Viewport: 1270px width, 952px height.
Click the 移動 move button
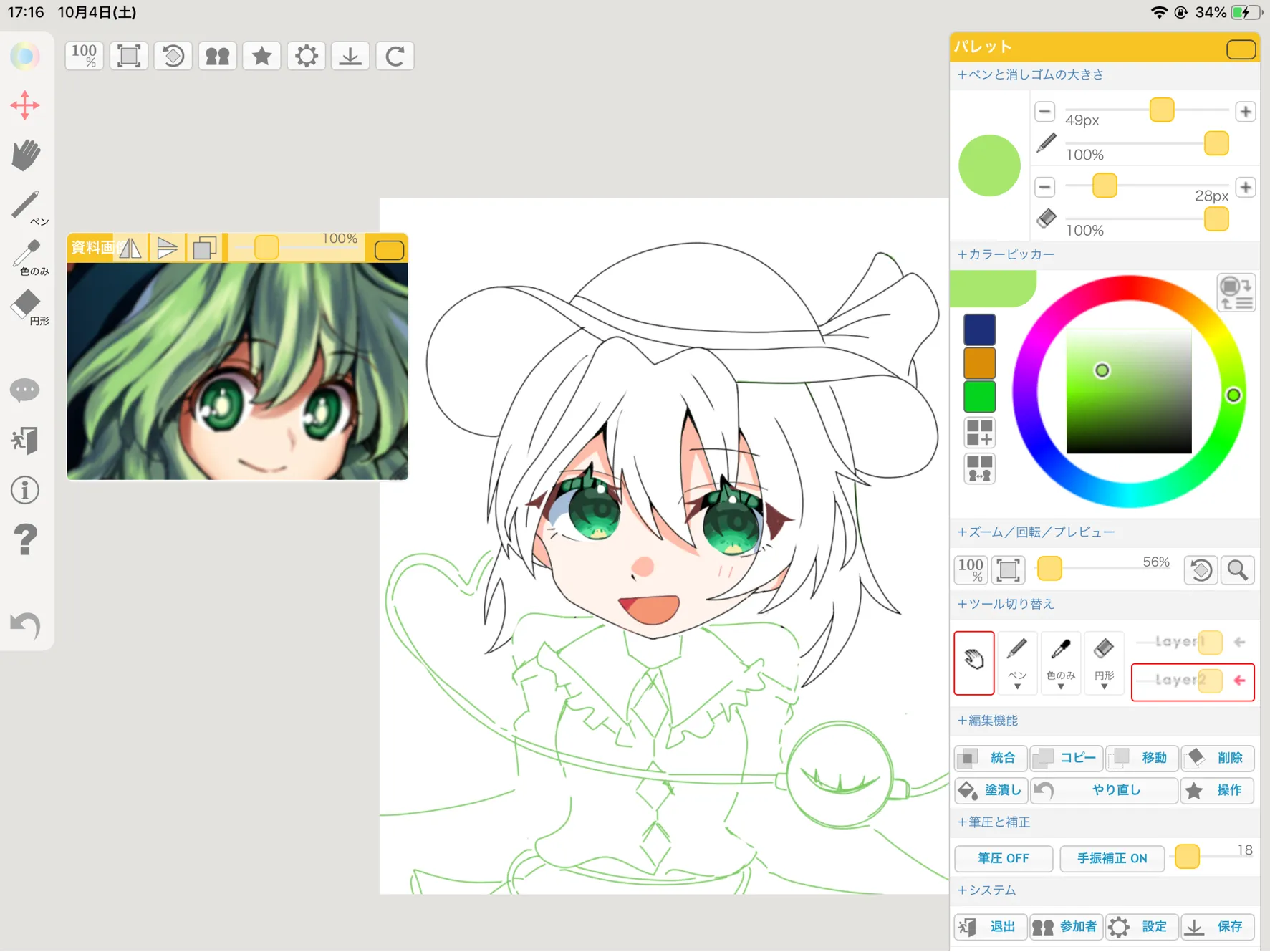tap(1142, 758)
